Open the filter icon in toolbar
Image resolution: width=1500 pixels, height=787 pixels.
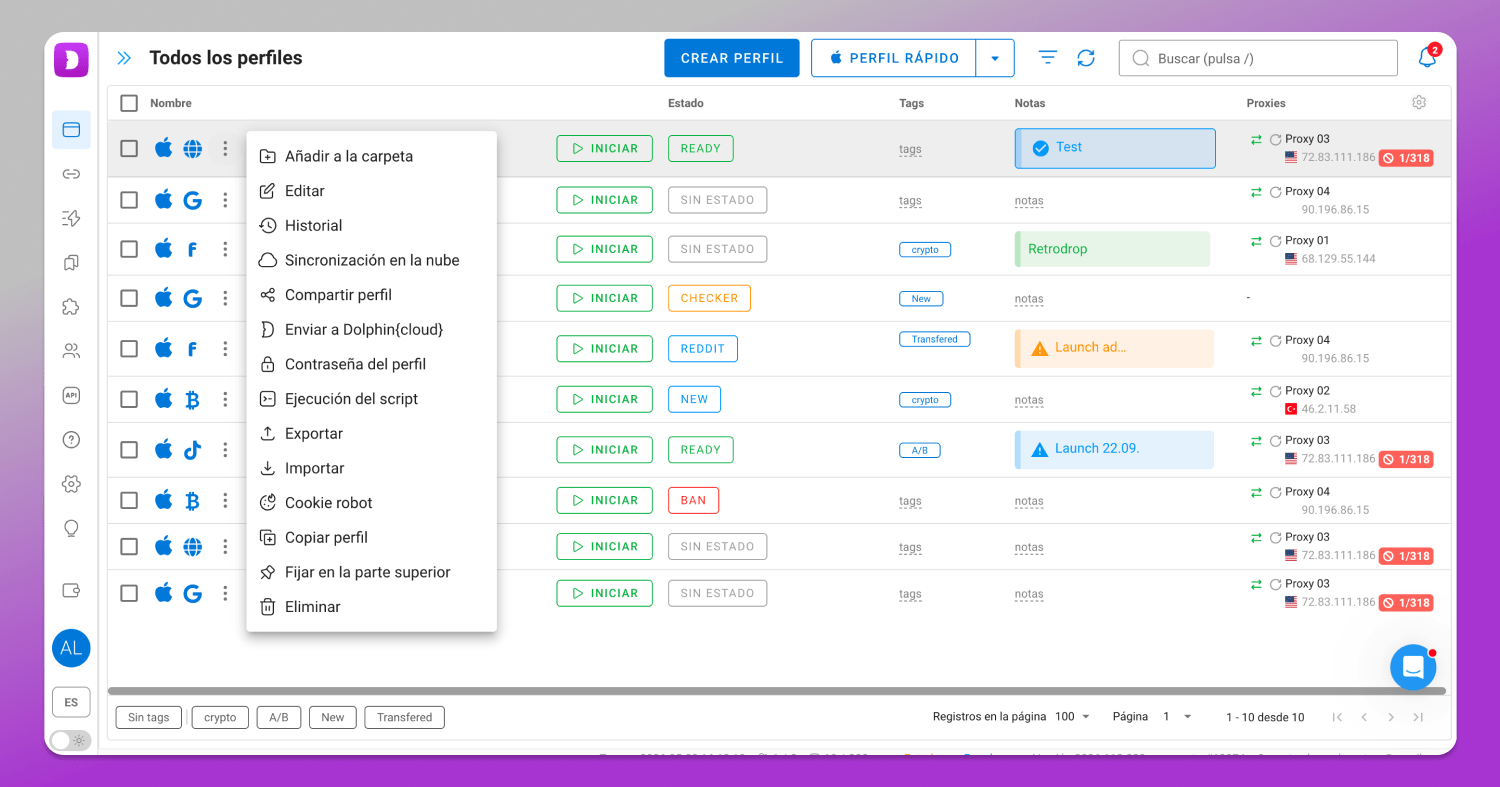tap(1047, 58)
